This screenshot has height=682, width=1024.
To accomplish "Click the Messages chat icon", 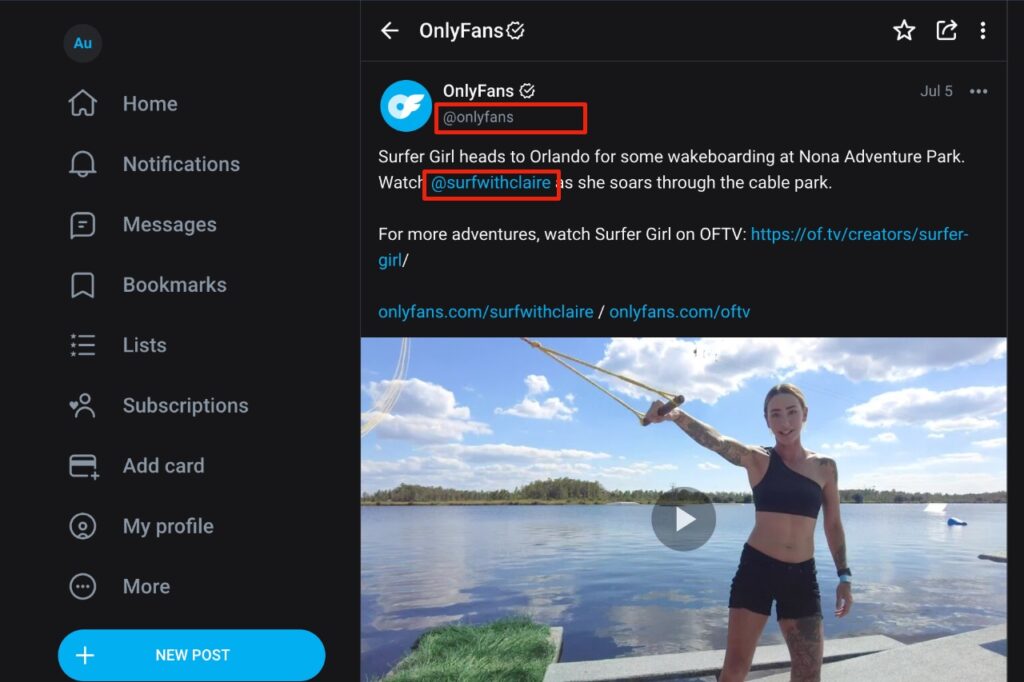I will point(83,225).
